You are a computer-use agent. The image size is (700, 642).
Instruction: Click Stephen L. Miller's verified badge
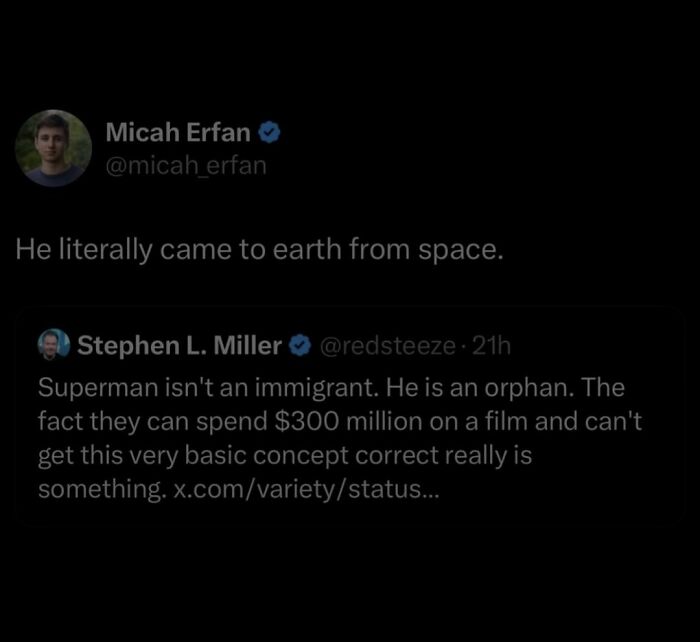(x=300, y=346)
